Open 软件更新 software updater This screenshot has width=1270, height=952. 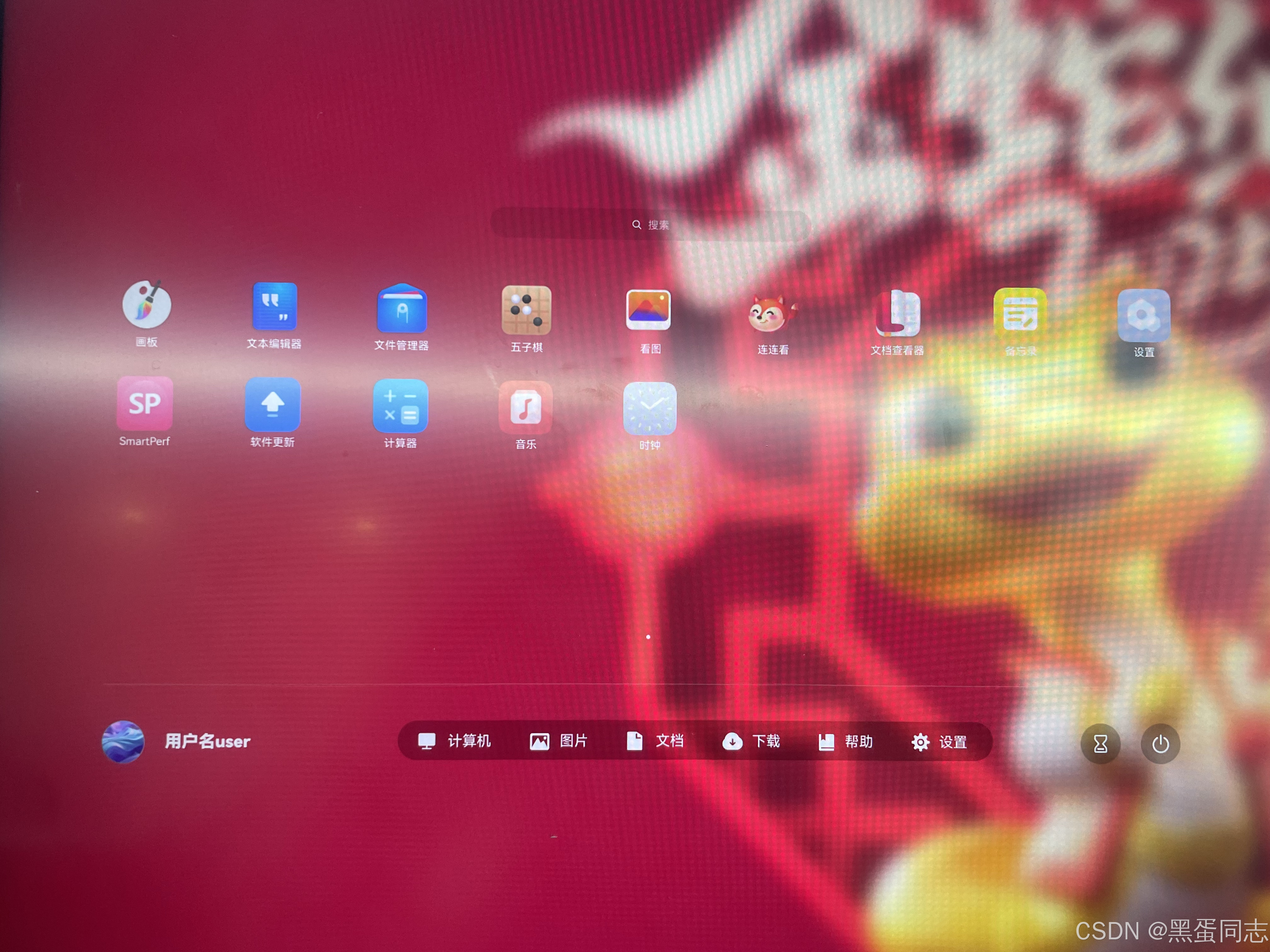273,405
